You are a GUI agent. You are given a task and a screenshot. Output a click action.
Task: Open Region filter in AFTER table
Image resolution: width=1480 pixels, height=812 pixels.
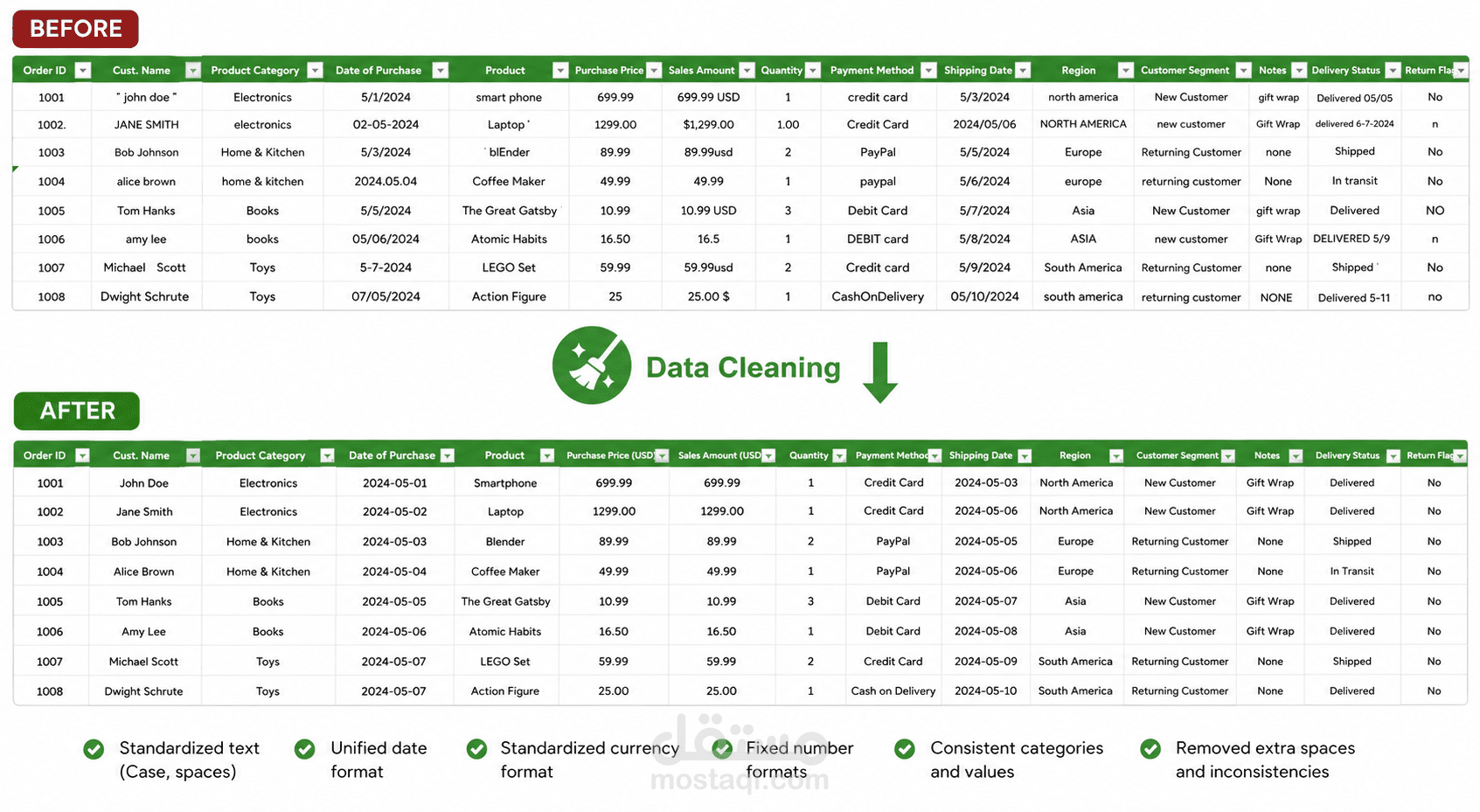1115,455
